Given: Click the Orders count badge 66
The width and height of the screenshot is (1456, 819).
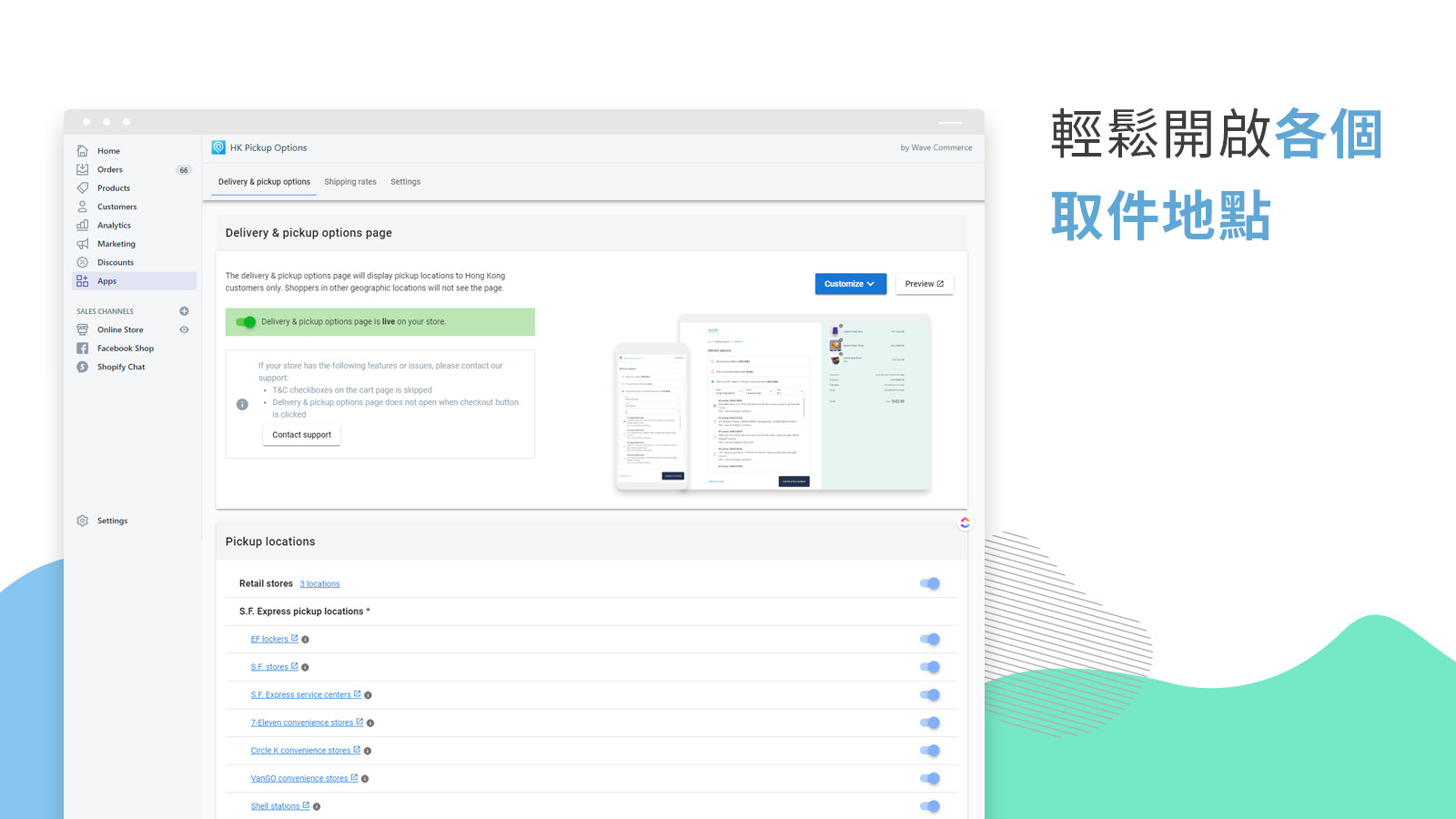Looking at the screenshot, I should (184, 170).
